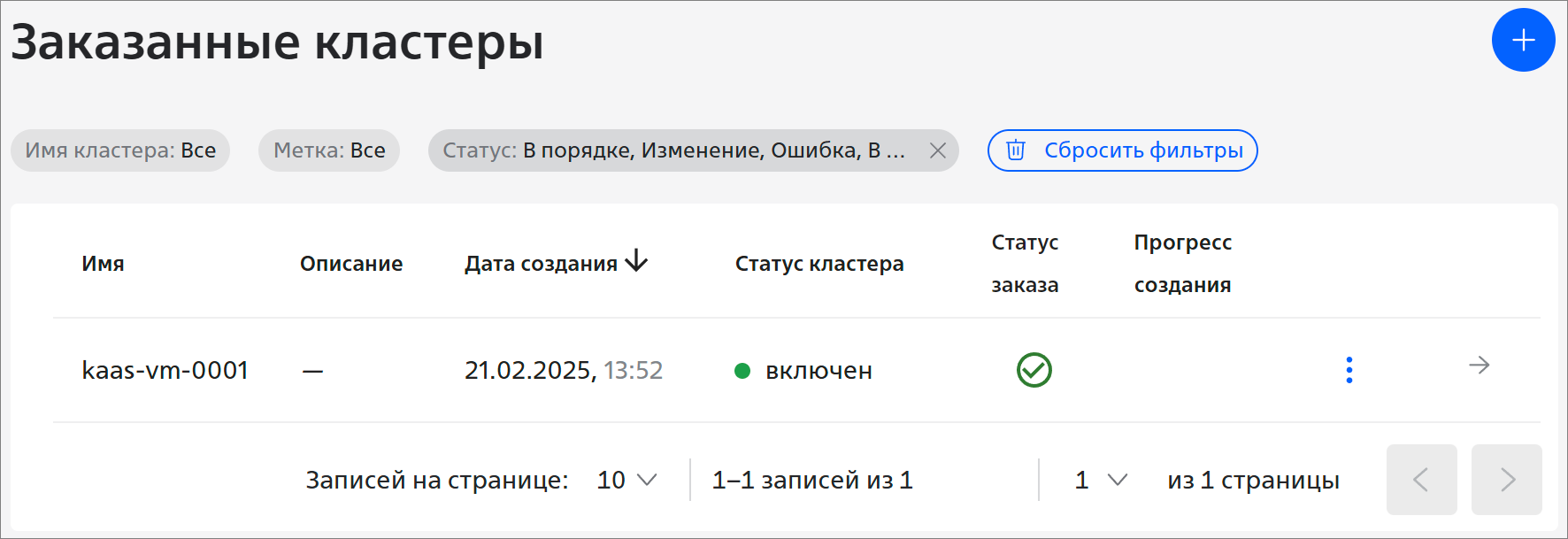Click the trash icon in Сбросить фильтры
This screenshot has width=1568, height=539.
coord(1016,150)
